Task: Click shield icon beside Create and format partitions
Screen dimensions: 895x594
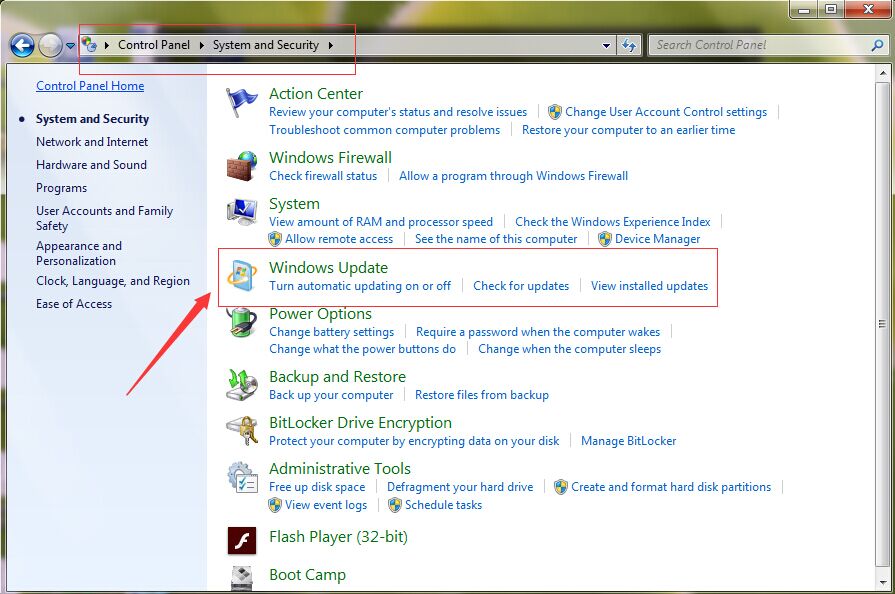Action: coord(561,487)
